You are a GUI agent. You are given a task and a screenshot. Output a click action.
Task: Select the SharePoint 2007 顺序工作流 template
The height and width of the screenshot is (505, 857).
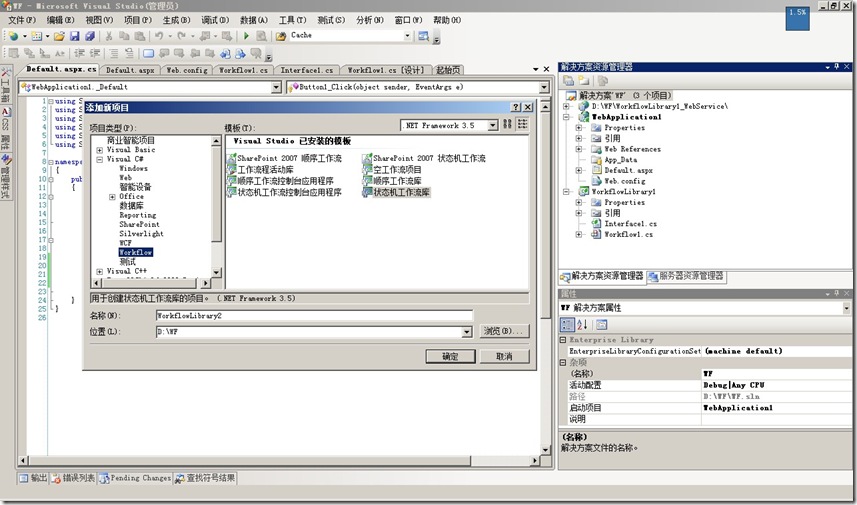point(284,158)
